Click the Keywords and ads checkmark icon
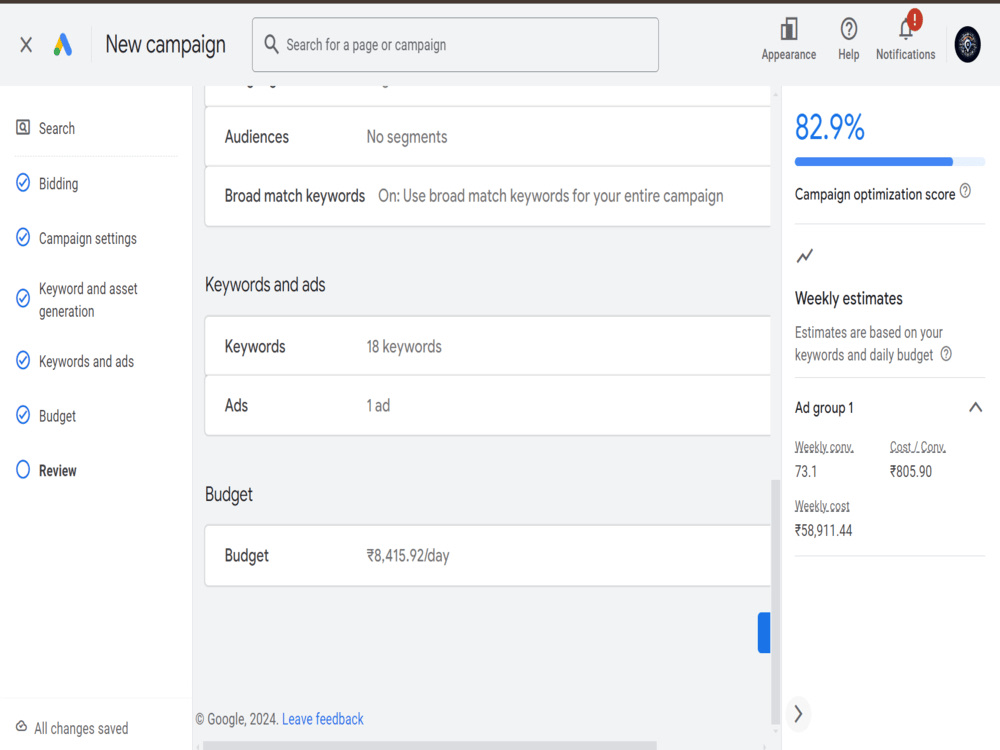This screenshot has width=1000, height=750. click(23, 360)
